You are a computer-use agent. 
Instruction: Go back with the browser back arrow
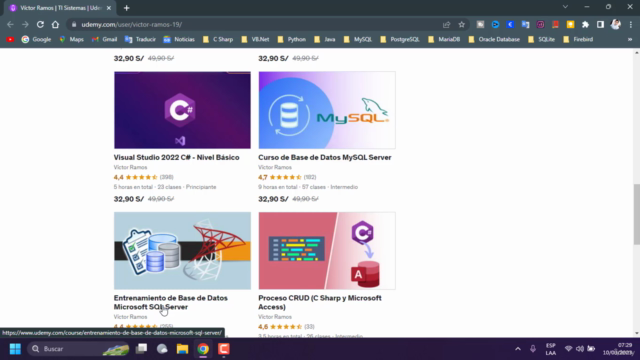pos(10,24)
